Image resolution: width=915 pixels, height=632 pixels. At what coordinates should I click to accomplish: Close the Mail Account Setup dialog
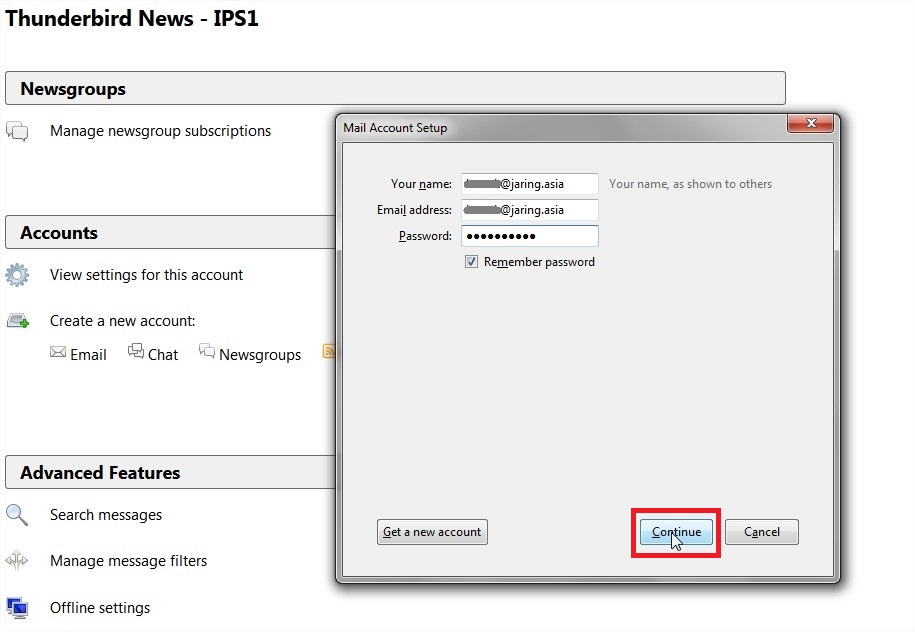(x=811, y=123)
